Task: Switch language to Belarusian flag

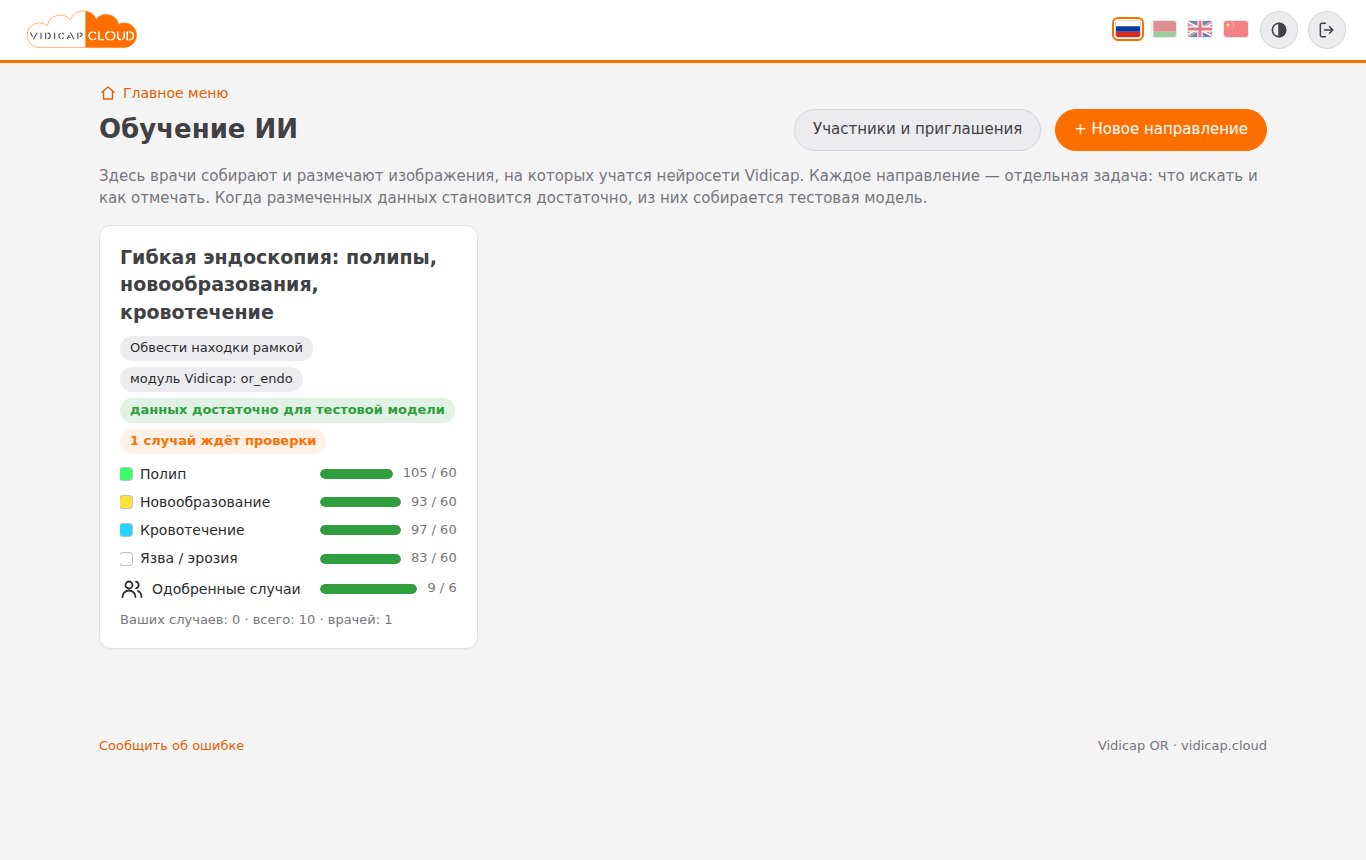Action: coord(1164,29)
